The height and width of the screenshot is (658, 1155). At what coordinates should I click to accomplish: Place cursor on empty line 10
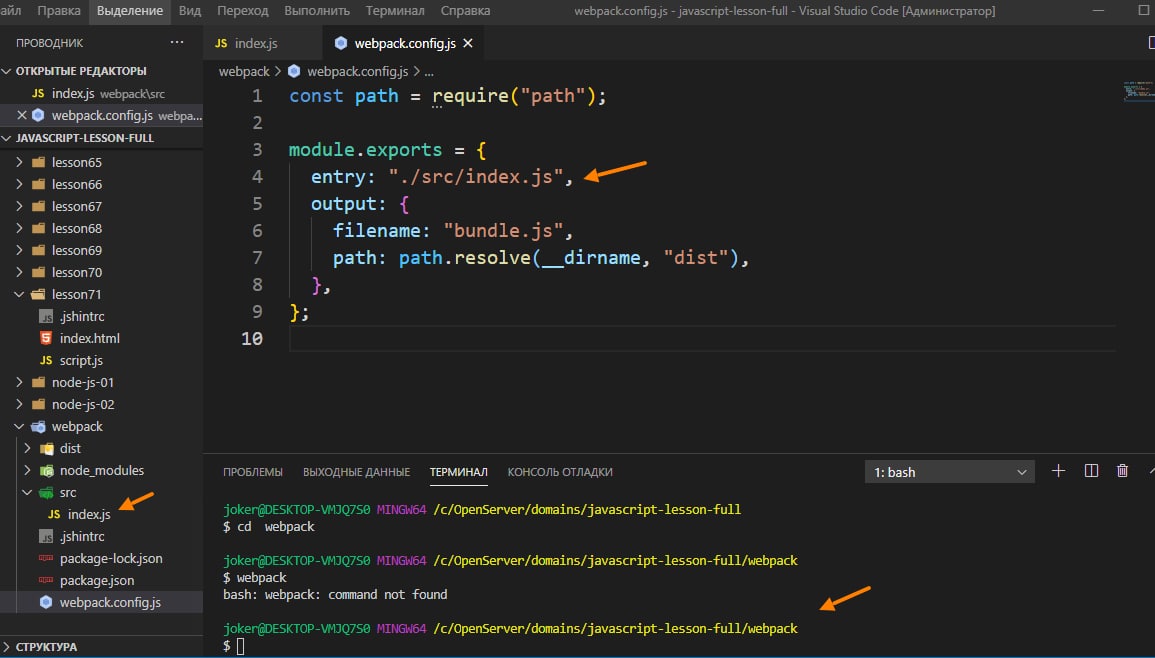(x=702, y=338)
